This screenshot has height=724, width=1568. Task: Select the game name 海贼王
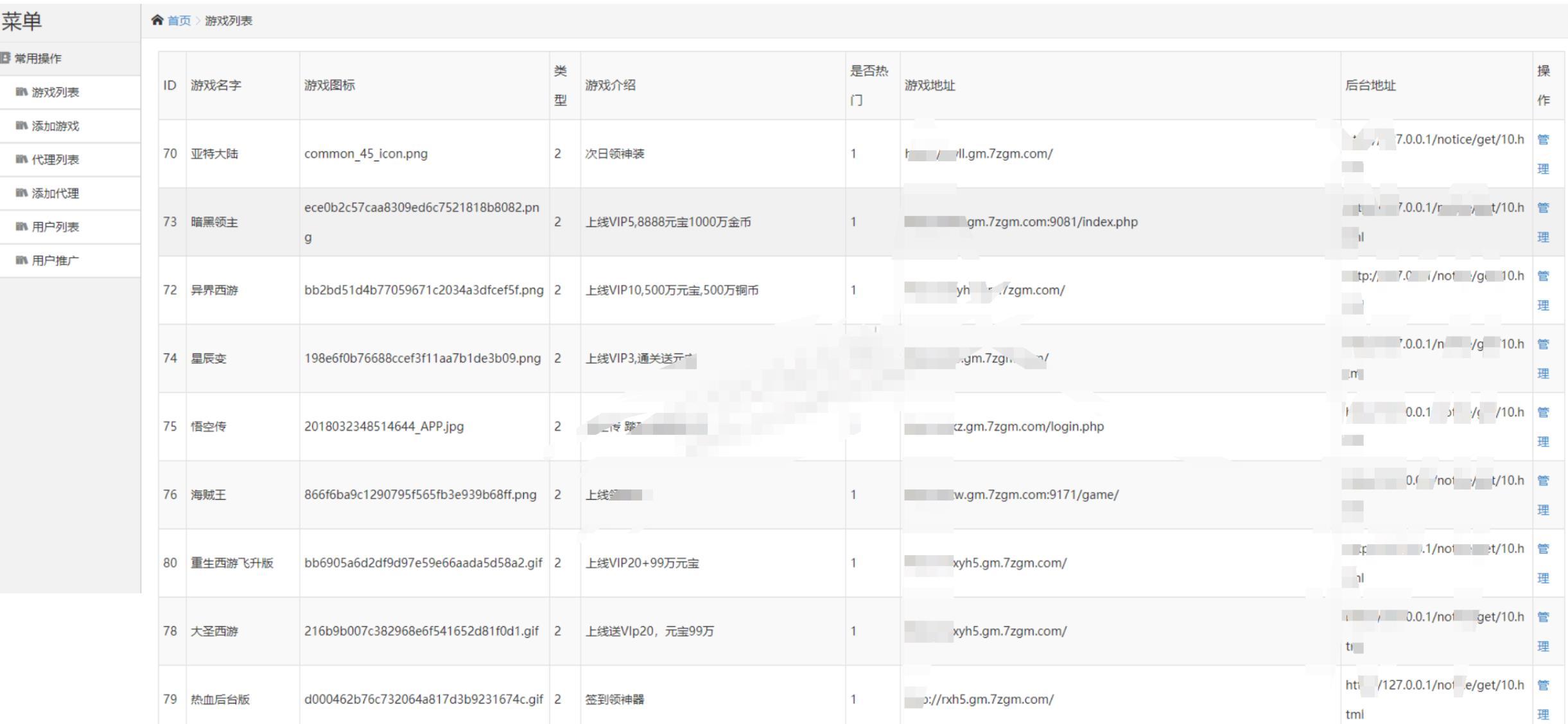[x=209, y=495]
